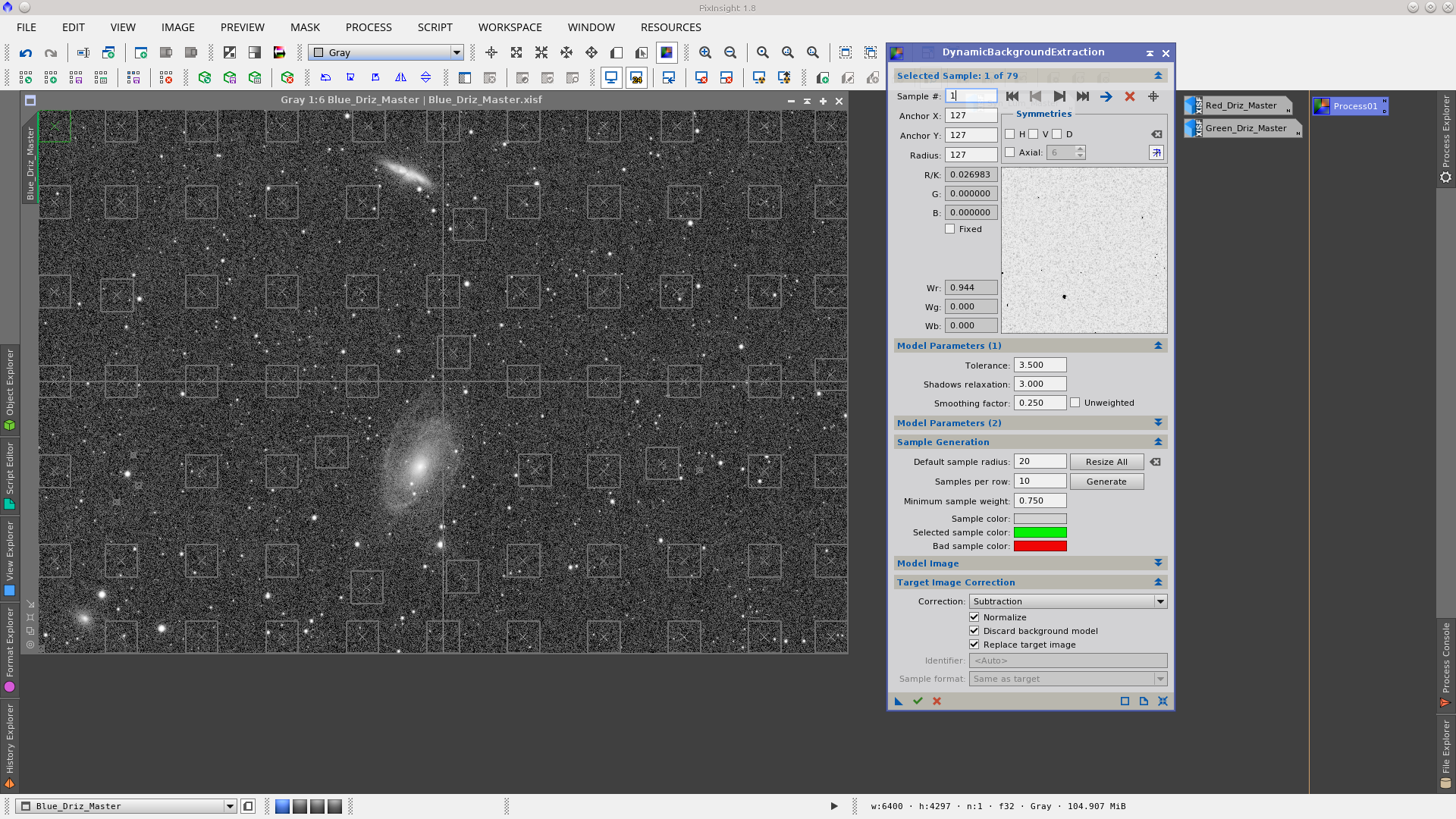Click Resize All to resize samples

pos(1106,461)
